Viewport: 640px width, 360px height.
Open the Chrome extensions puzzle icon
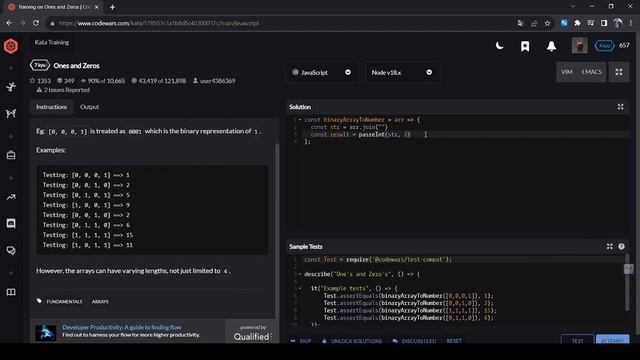577,23
